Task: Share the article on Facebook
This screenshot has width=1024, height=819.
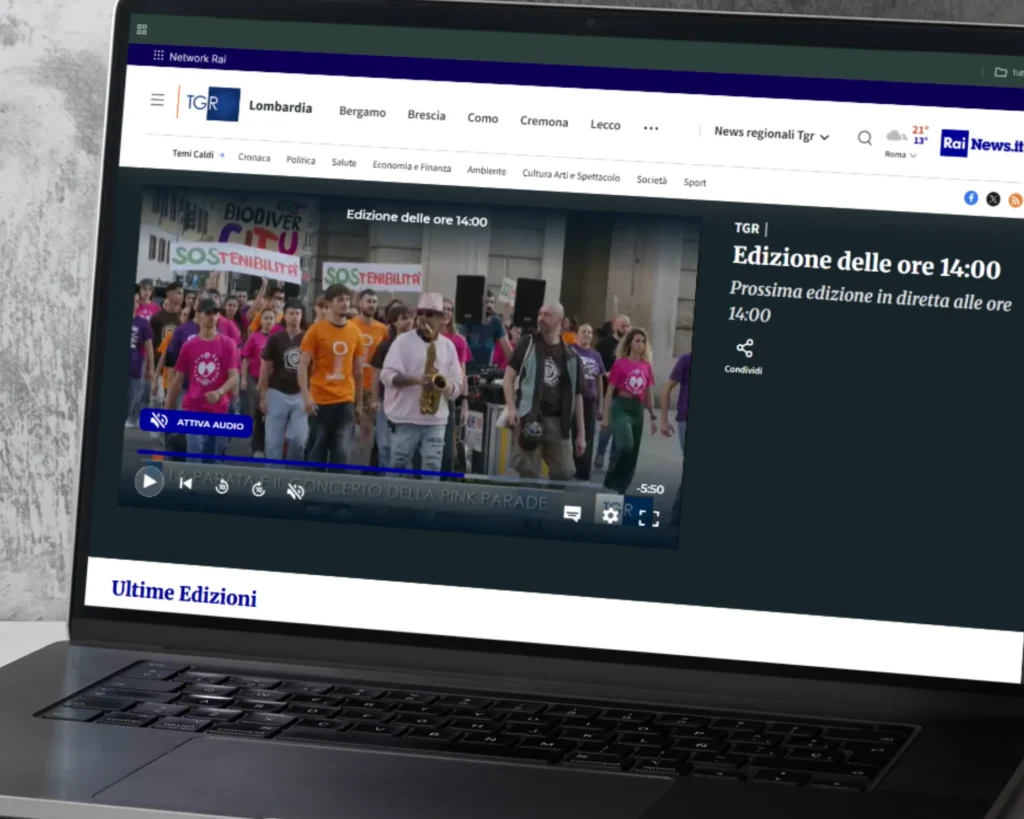Action: (x=970, y=198)
